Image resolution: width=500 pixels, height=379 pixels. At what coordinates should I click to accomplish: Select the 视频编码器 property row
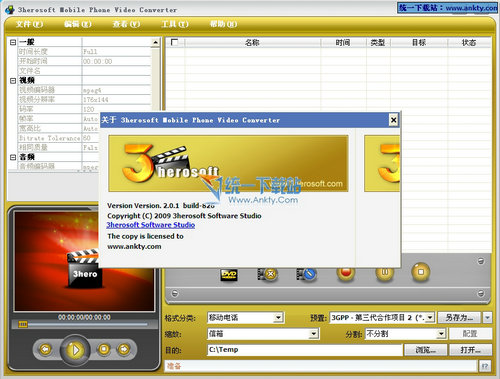pos(84,90)
